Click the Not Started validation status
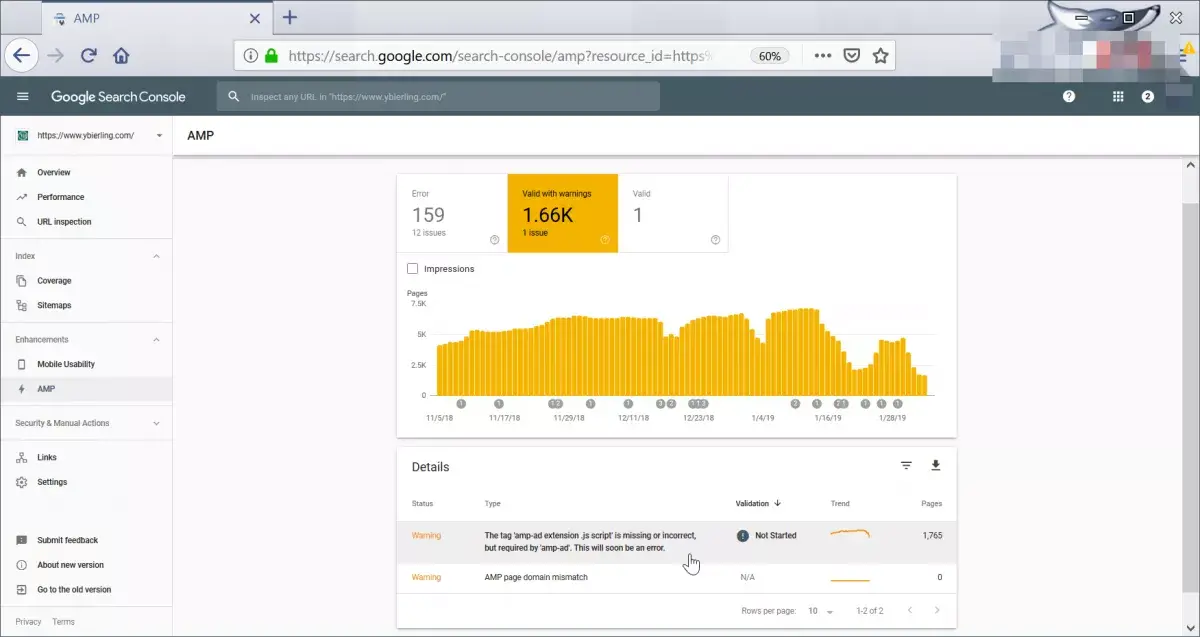The image size is (1200, 637). 767,536
